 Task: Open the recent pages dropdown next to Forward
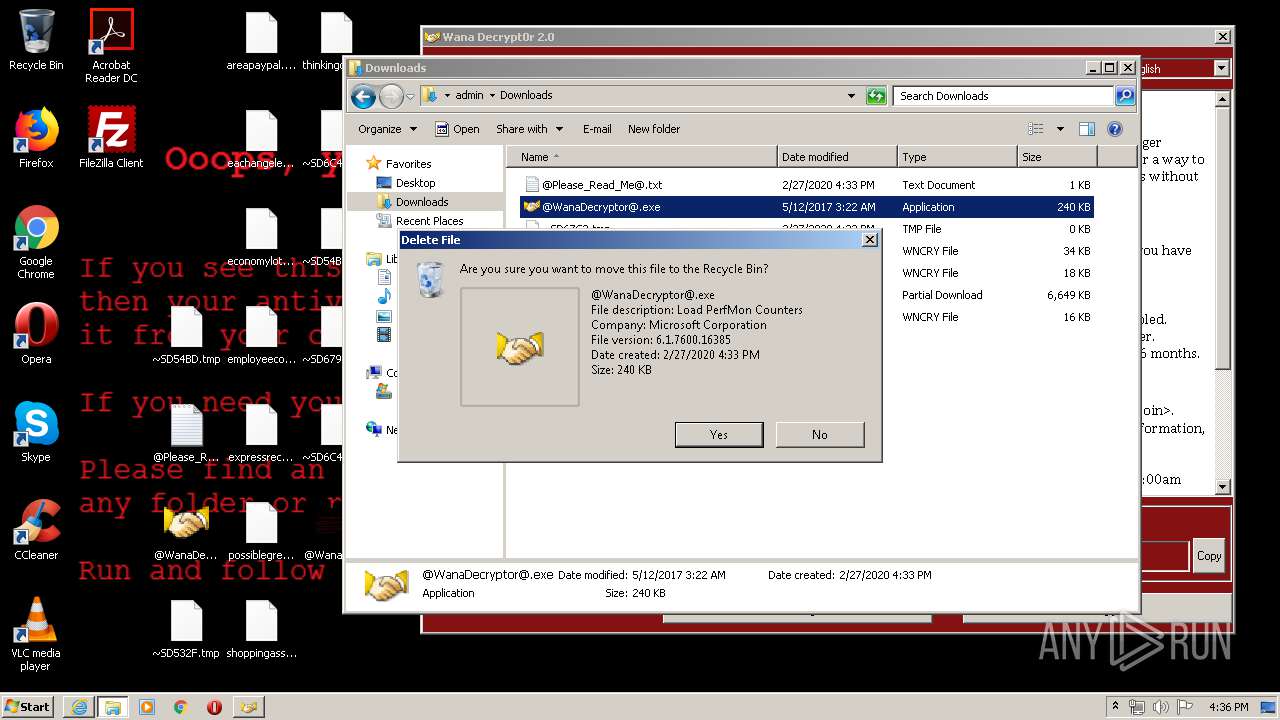click(x=410, y=96)
